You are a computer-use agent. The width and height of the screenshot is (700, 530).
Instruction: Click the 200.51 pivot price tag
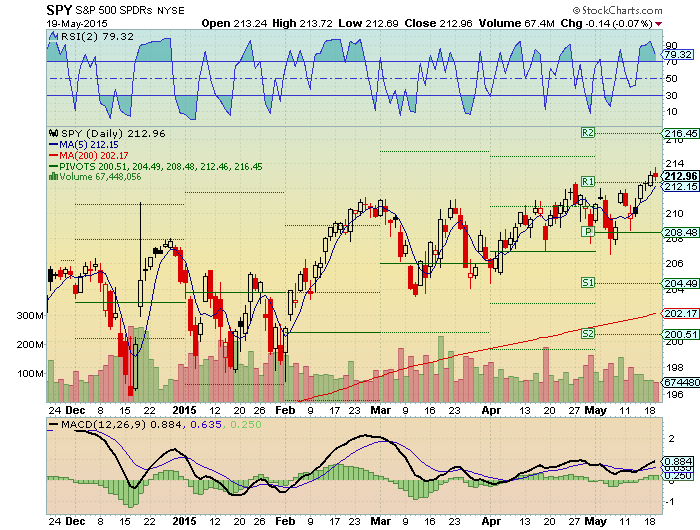(681, 334)
